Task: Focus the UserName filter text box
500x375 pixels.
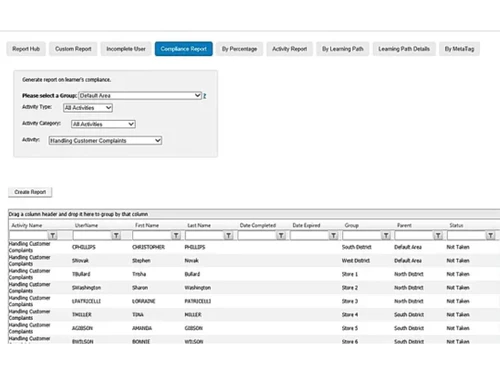Action: (x=92, y=236)
